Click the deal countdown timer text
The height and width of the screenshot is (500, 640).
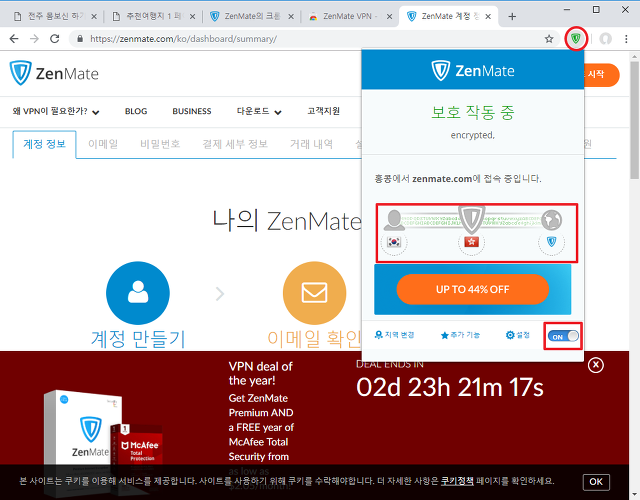(450, 387)
